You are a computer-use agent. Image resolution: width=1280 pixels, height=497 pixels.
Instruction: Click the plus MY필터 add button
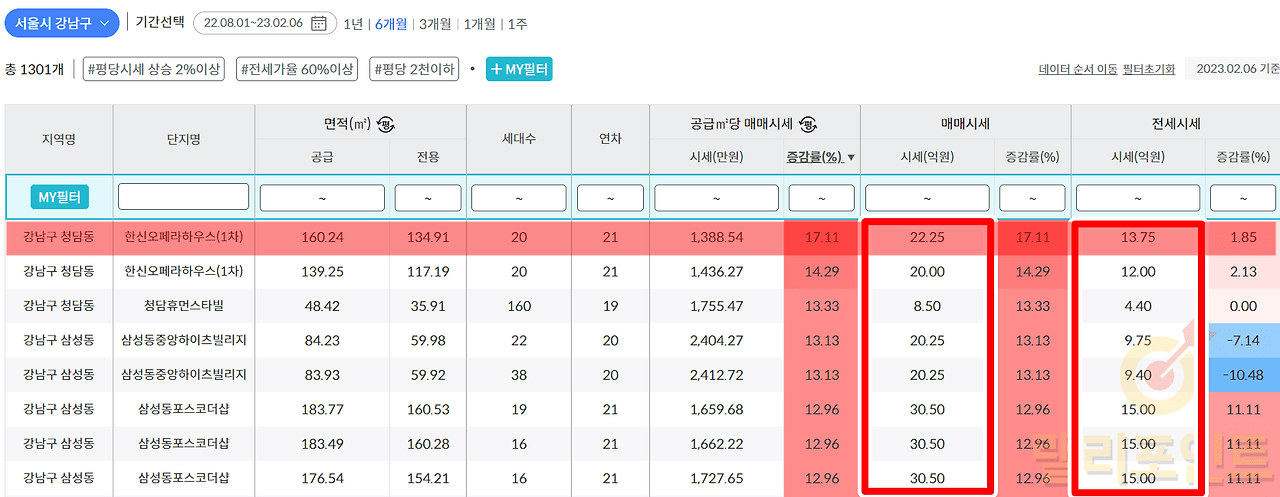click(519, 69)
